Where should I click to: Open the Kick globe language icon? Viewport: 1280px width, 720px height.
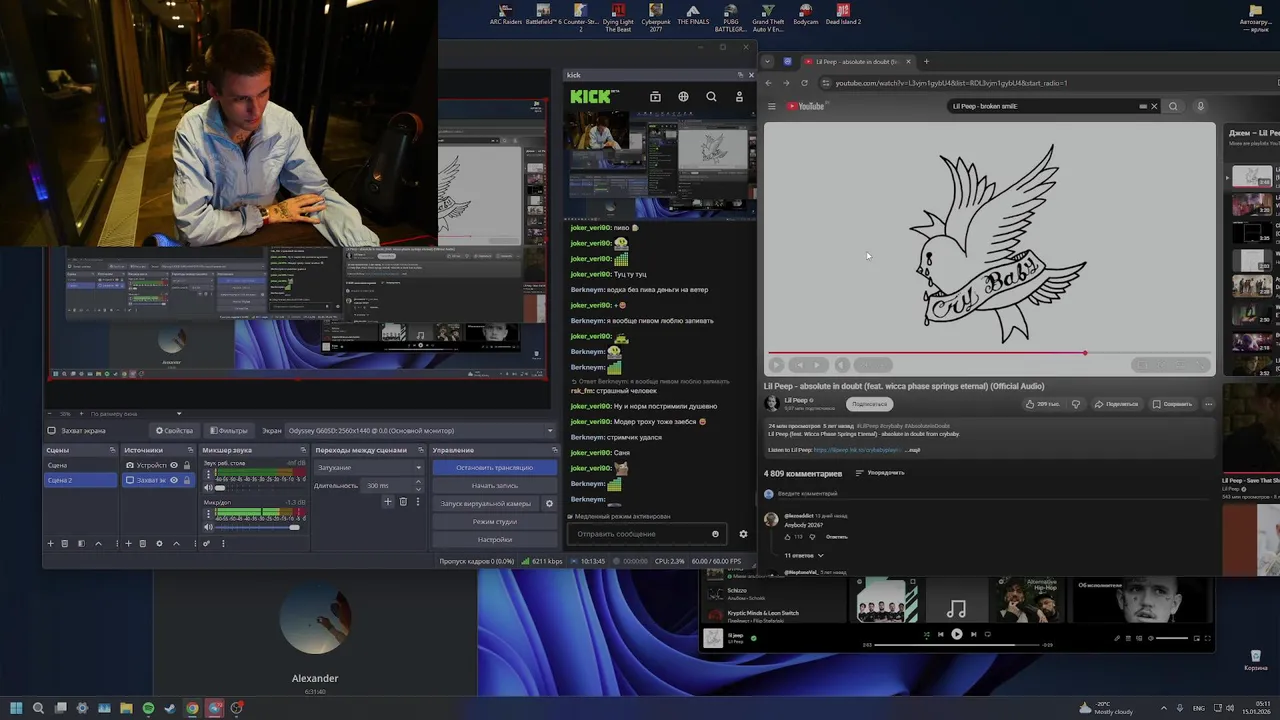pos(683,97)
